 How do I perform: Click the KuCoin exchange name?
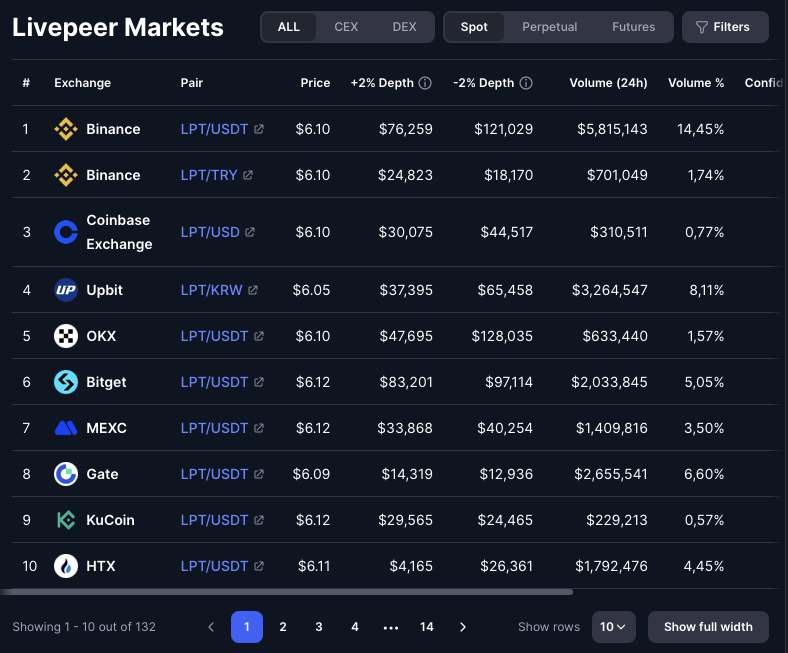click(x=111, y=520)
